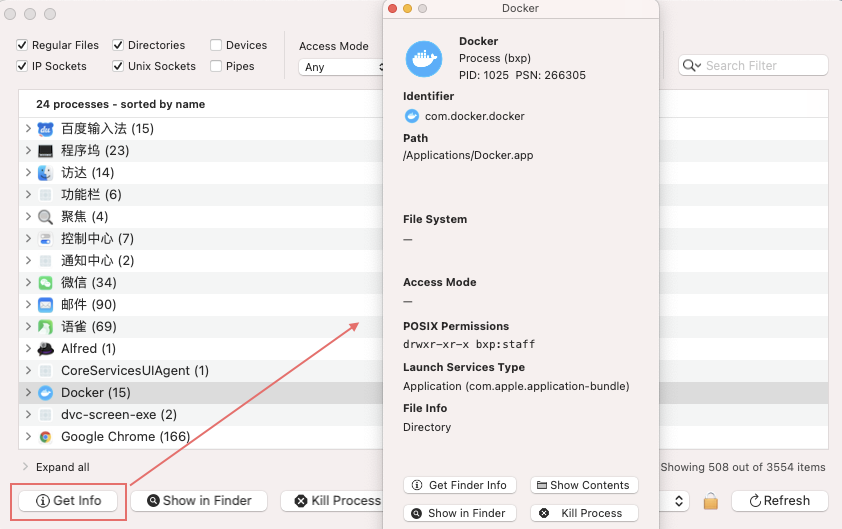Click Show Contents in Docker panel
842x529 pixels.
(x=584, y=485)
